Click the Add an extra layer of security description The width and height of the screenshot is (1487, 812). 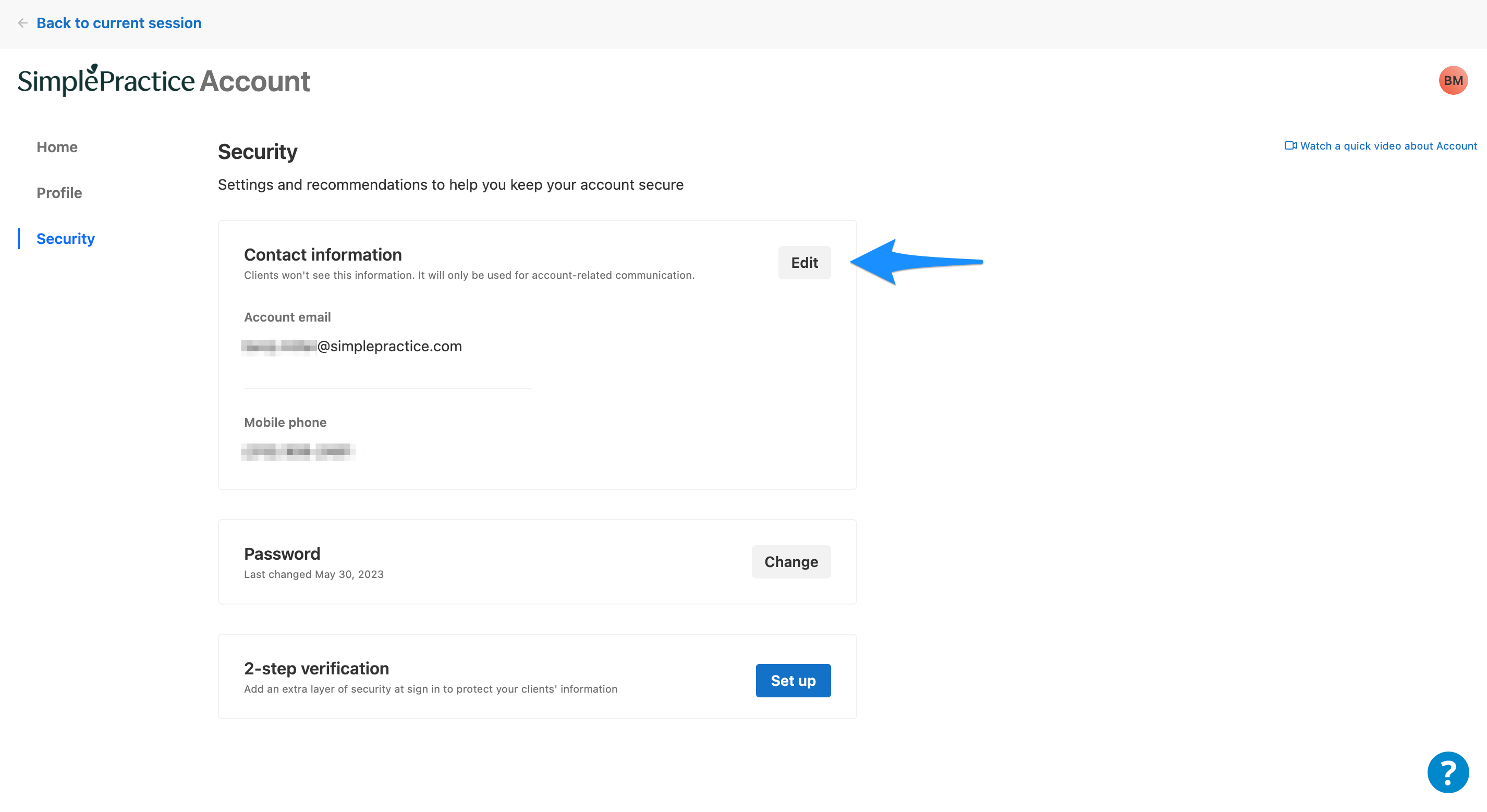(x=431, y=689)
